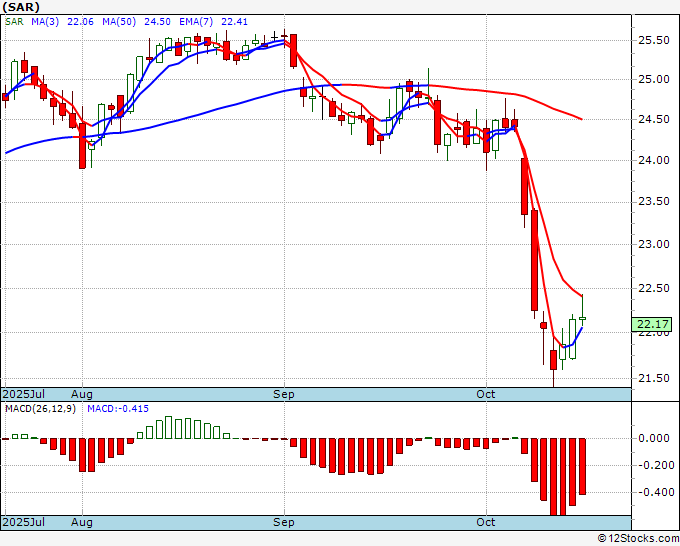680x546 pixels.
Task: Click the 23.50 price axis label
Action: click(x=654, y=202)
